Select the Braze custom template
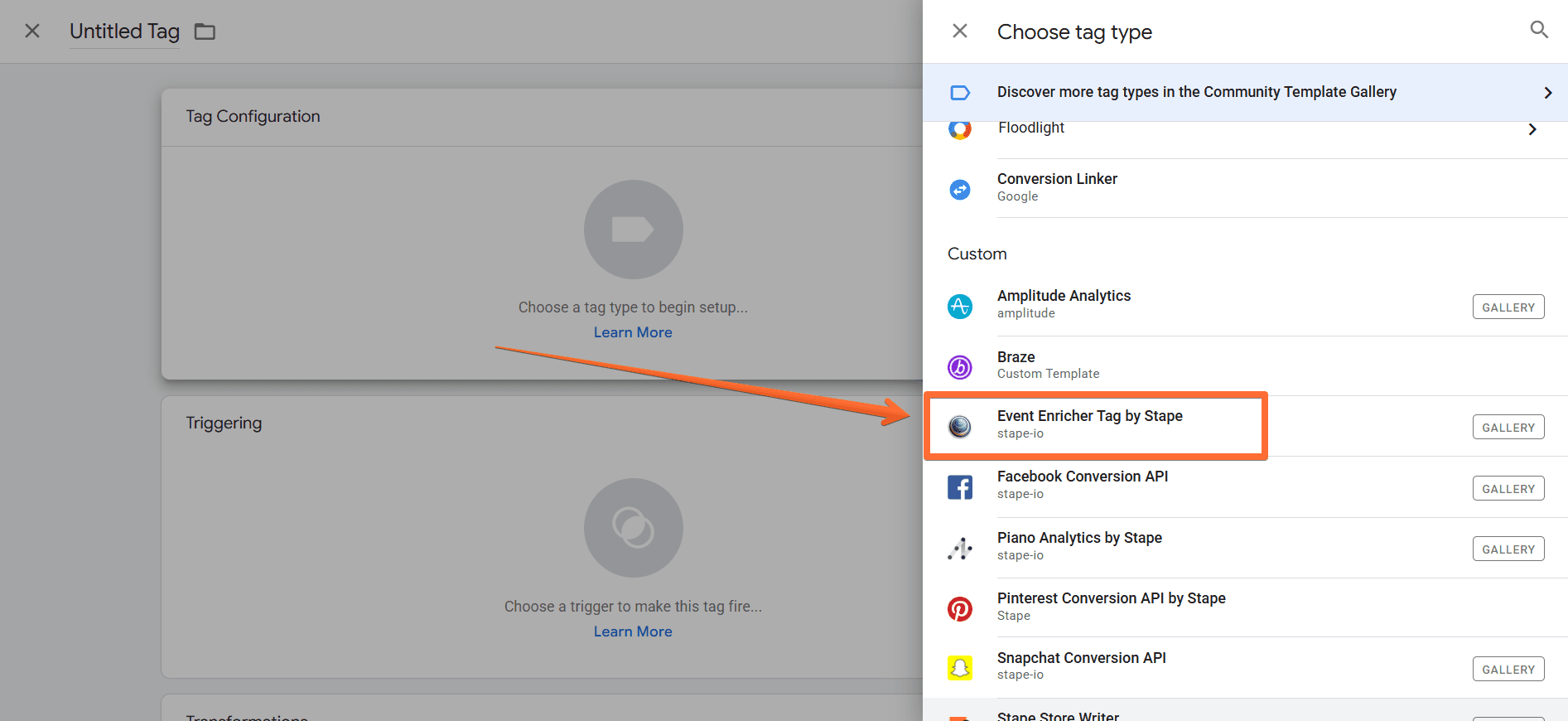Viewport: 1568px width, 721px height. (x=1245, y=365)
